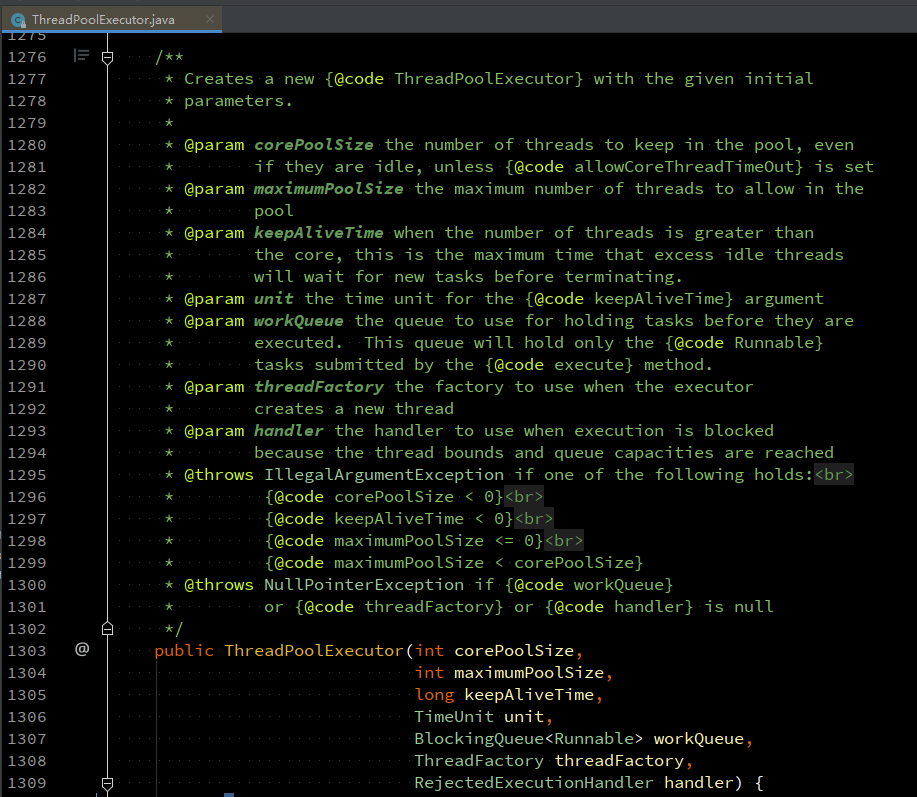The height and width of the screenshot is (797, 917).
Task: Click line number 1295 in the gutter
Action: click(x=26, y=475)
